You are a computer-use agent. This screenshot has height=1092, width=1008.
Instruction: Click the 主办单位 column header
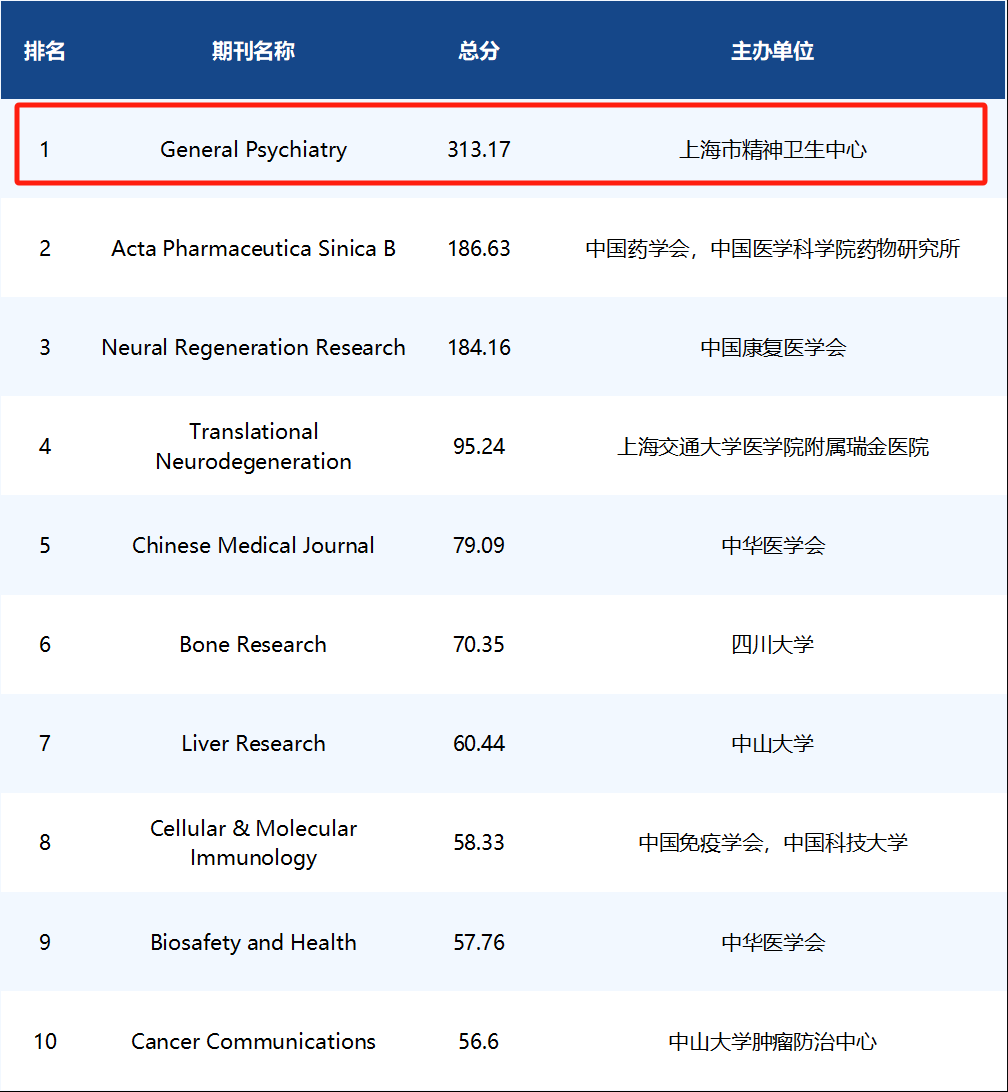click(773, 51)
